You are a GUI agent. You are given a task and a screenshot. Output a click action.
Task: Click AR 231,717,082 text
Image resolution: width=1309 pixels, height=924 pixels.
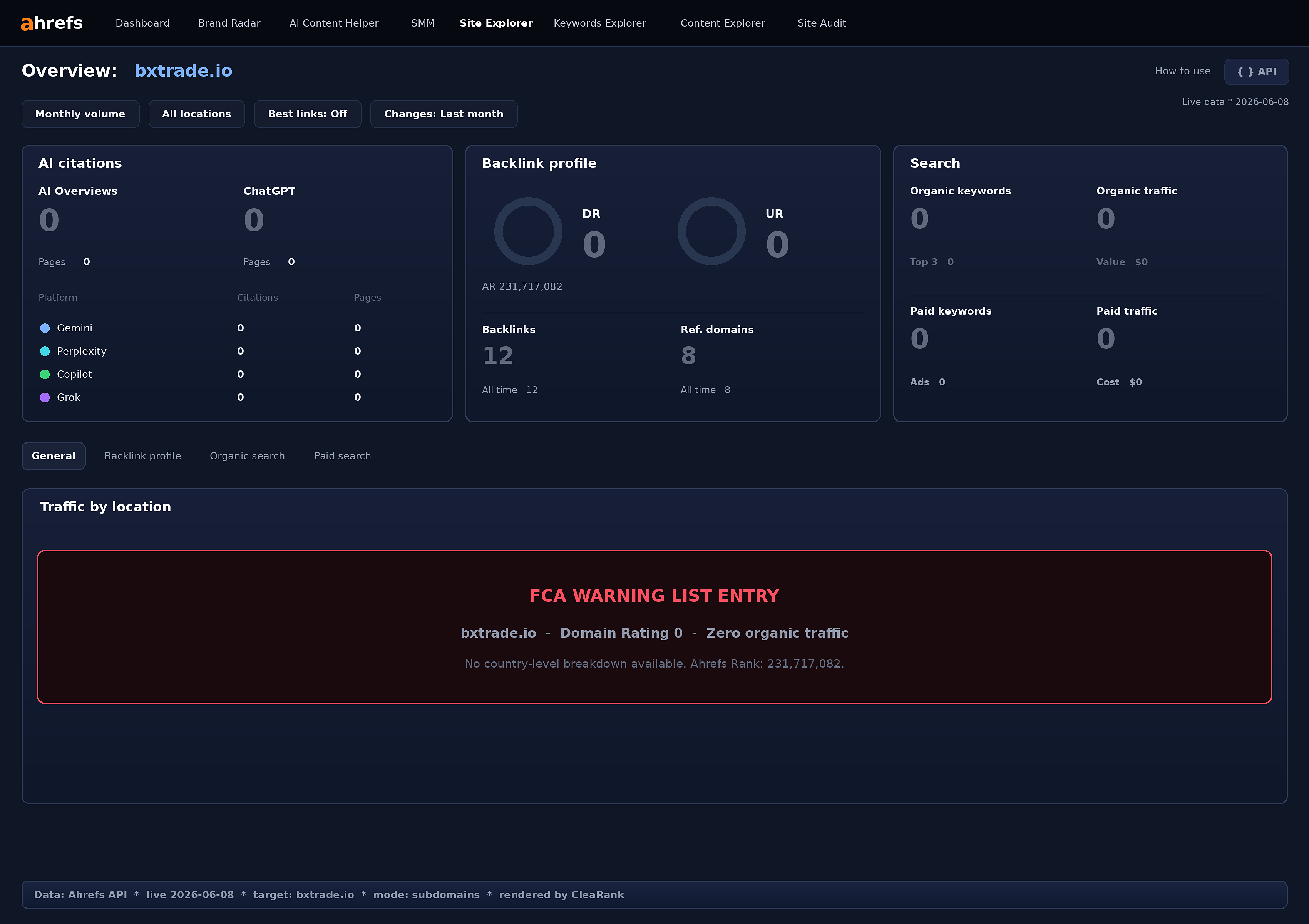[x=522, y=287]
